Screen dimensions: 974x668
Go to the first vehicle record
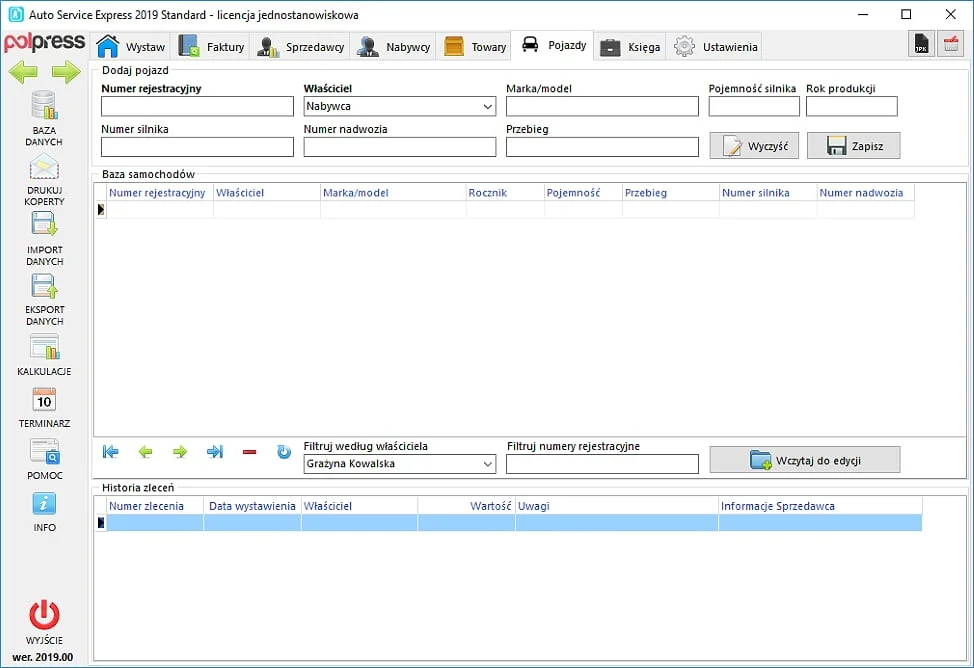(x=111, y=452)
